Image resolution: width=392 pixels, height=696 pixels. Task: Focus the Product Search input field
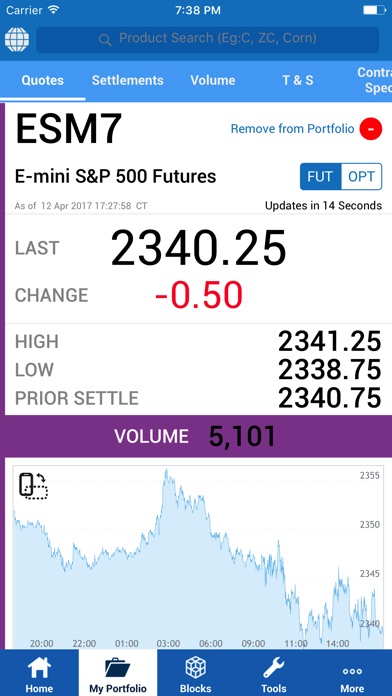click(208, 40)
